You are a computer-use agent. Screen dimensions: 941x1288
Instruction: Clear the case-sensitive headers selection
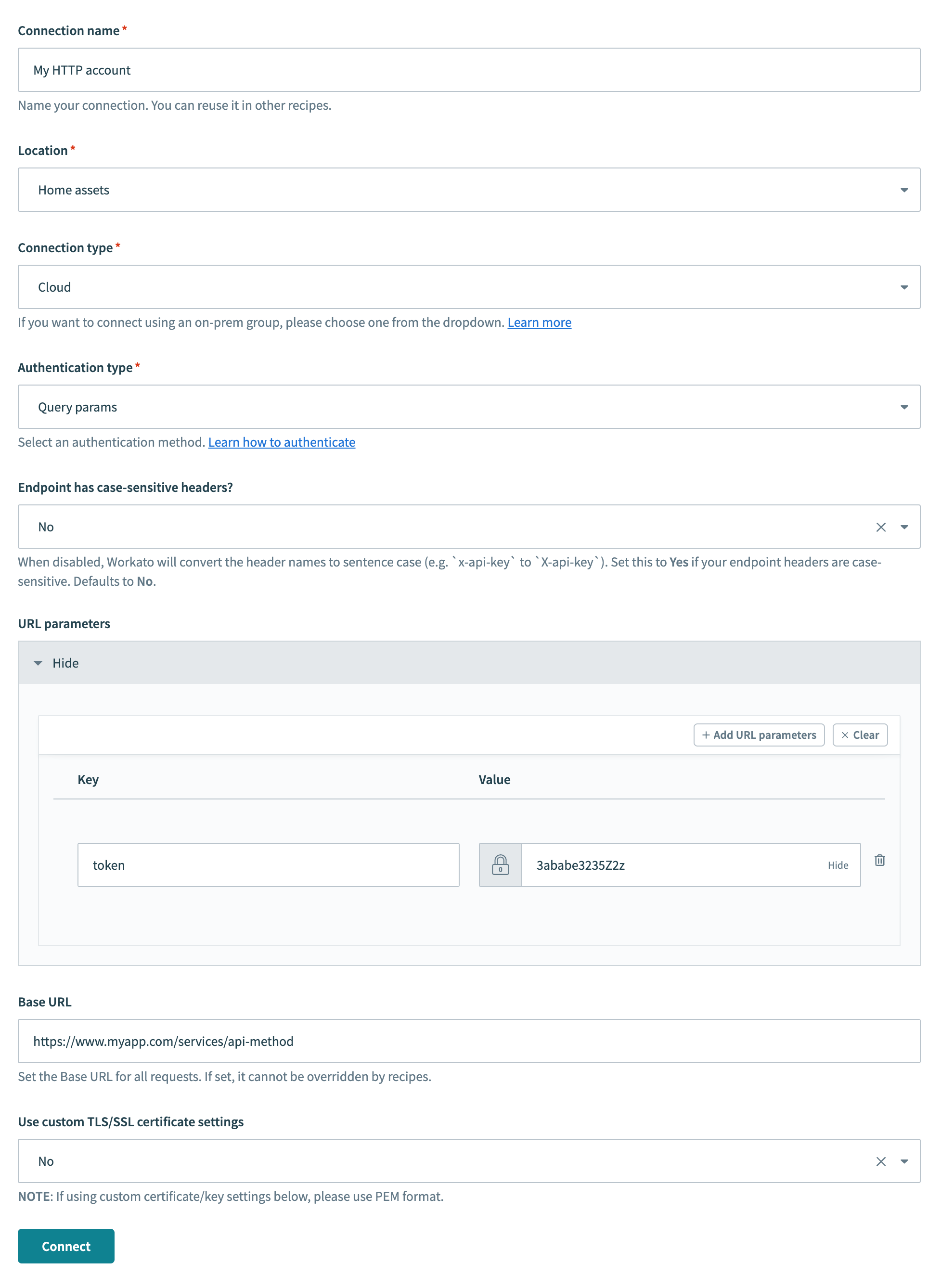[x=881, y=527]
